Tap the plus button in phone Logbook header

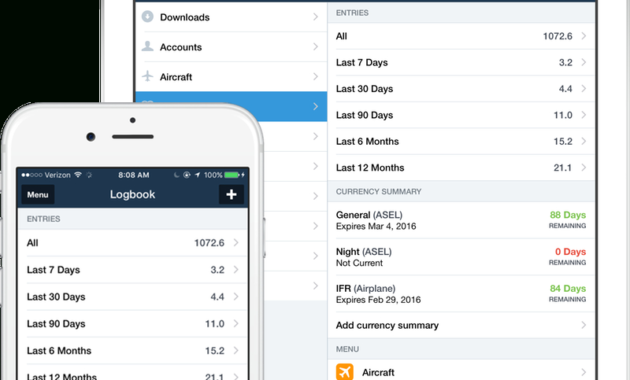231,194
